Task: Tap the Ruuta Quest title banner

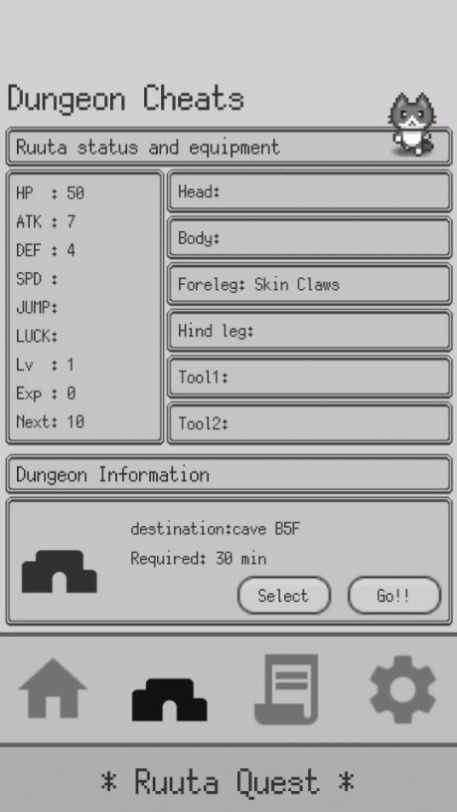Action: pos(228,782)
